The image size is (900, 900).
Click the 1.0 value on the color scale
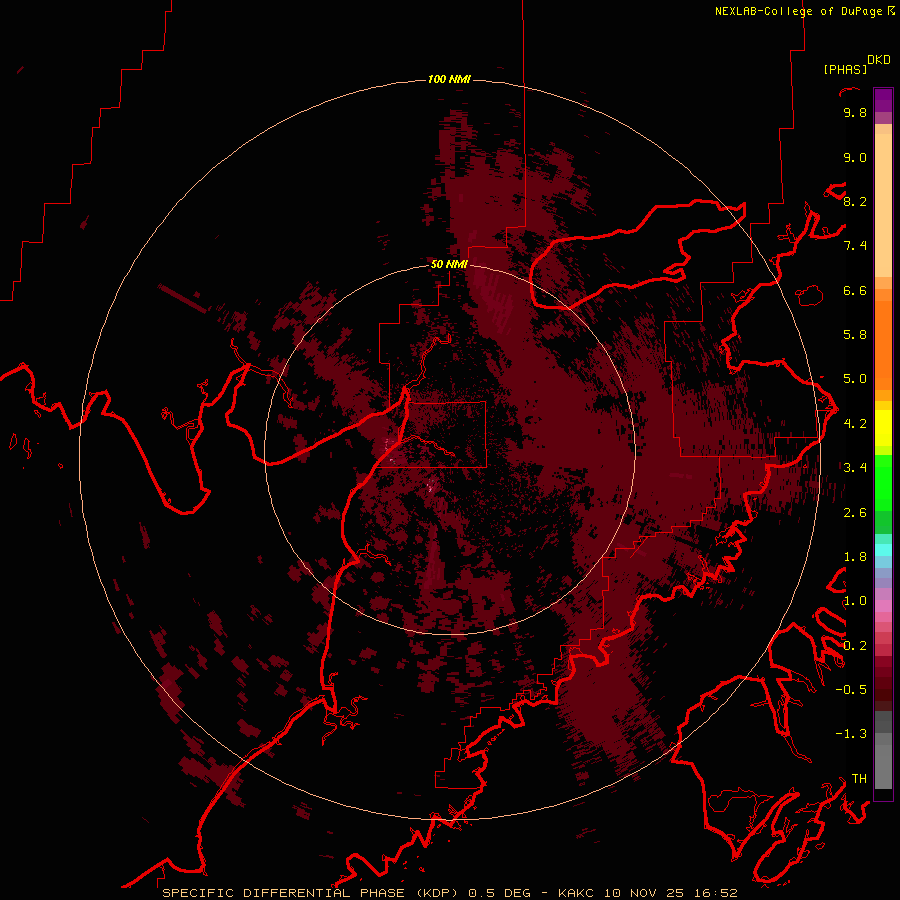point(855,601)
